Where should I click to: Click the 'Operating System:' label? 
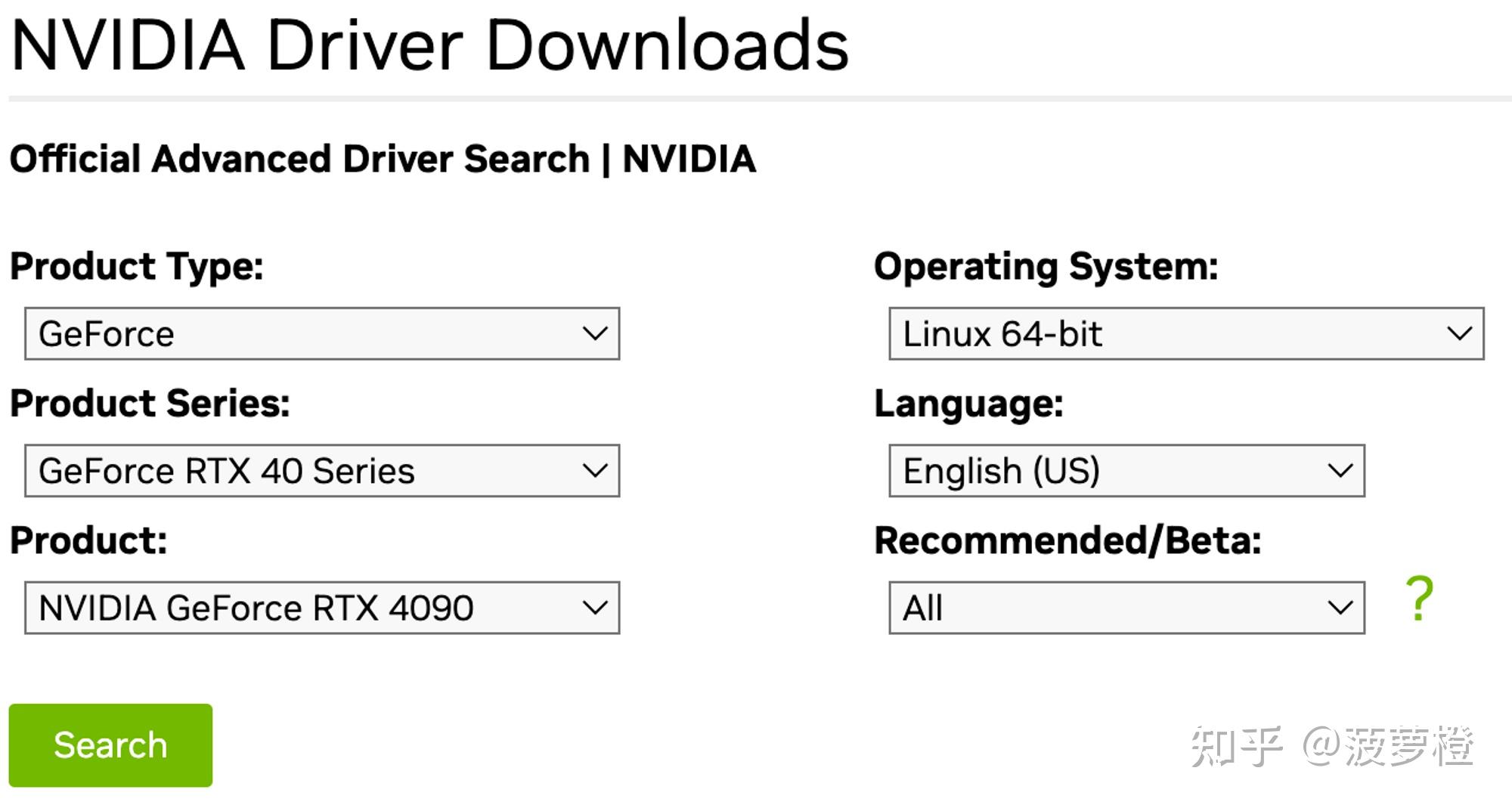click(x=1046, y=268)
